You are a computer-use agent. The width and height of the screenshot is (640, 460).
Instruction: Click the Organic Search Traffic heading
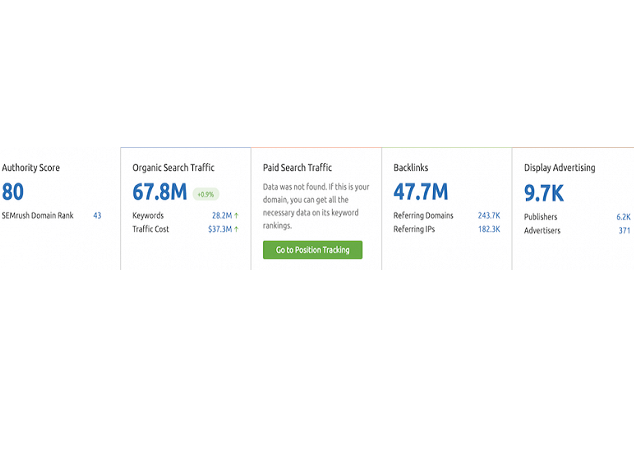coord(173,168)
